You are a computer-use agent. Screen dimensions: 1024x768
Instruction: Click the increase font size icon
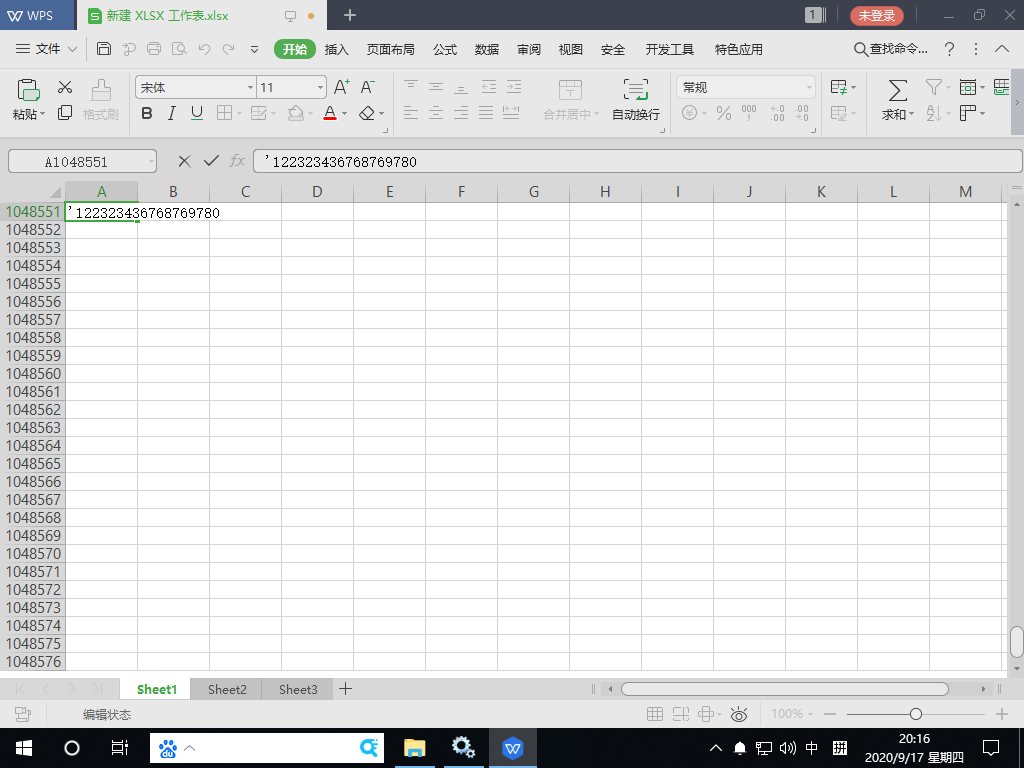[342, 88]
